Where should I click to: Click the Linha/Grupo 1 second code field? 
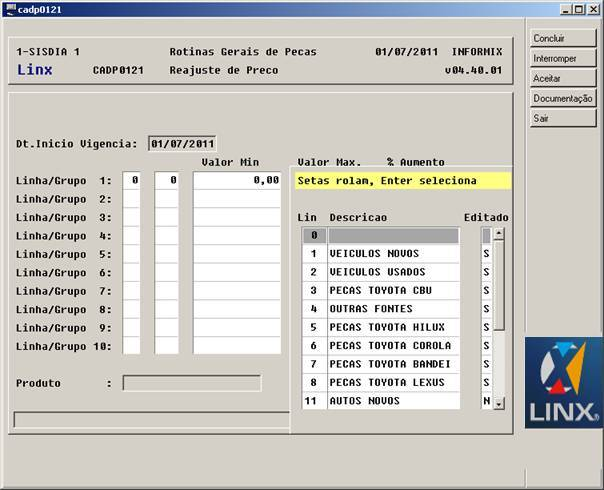pyautogui.click(x=166, y=180)
